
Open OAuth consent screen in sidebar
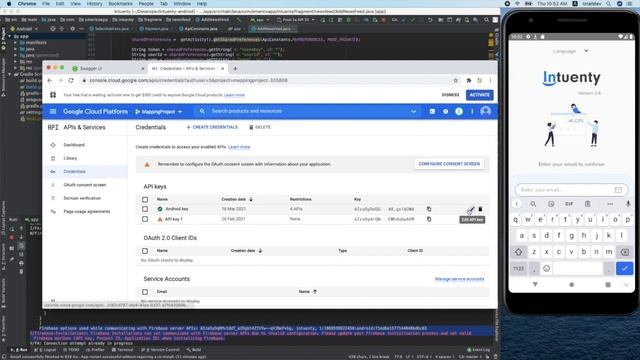pyautogui.click(x=84, y=185)
